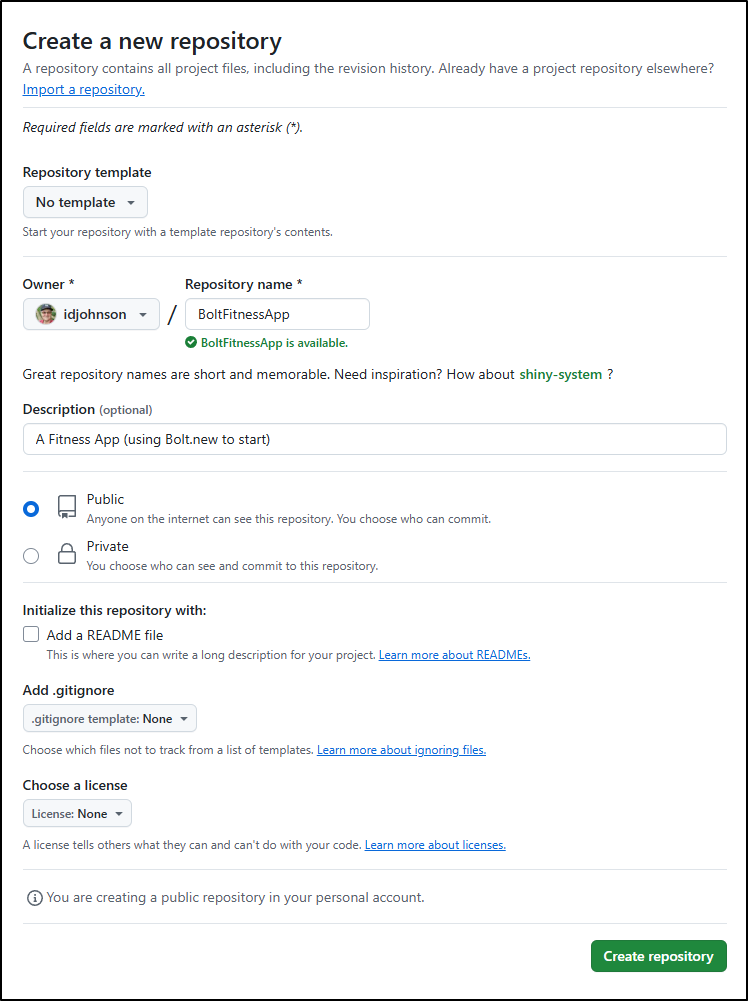Viewport: 748px width, 1001px height.
Task: Enable the Add a README file checkbox
Action: (x=31, y=635)
